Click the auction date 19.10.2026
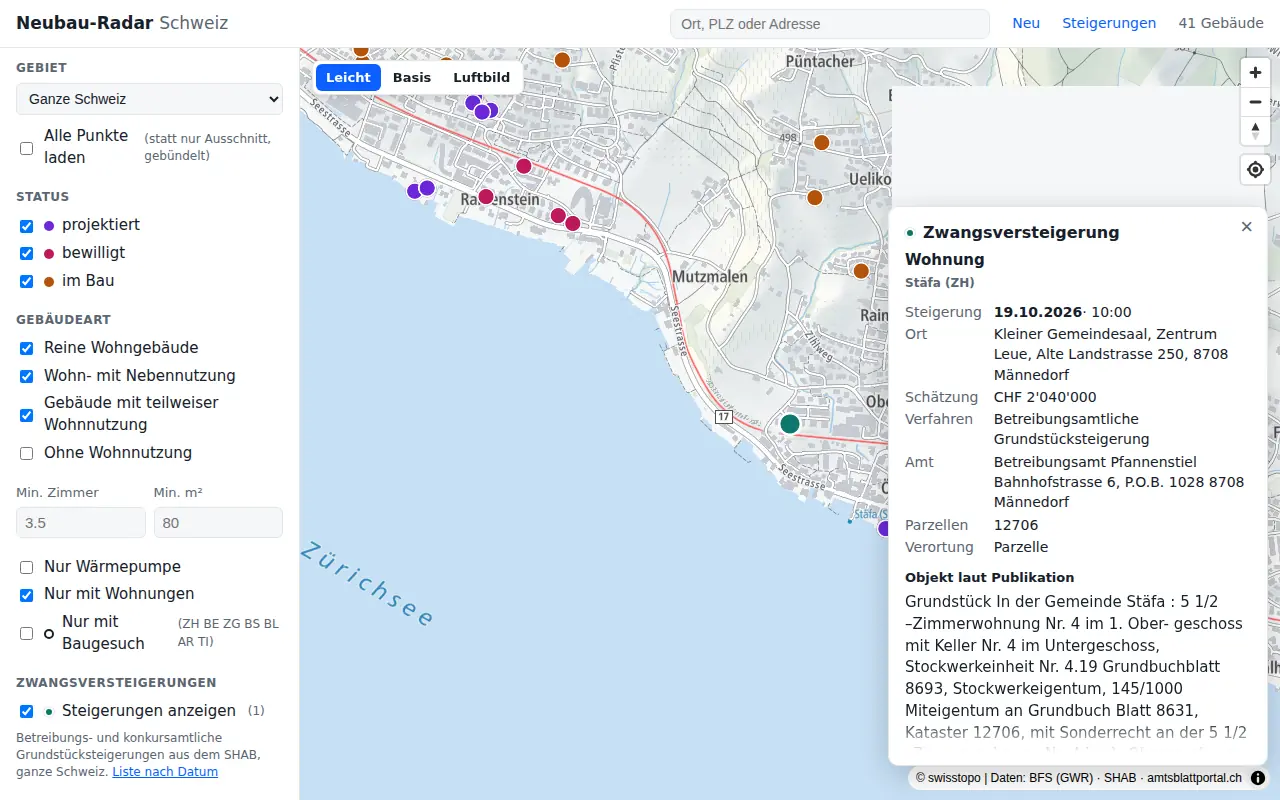The image size is (1280, 800). click(x=1038, y=312)
